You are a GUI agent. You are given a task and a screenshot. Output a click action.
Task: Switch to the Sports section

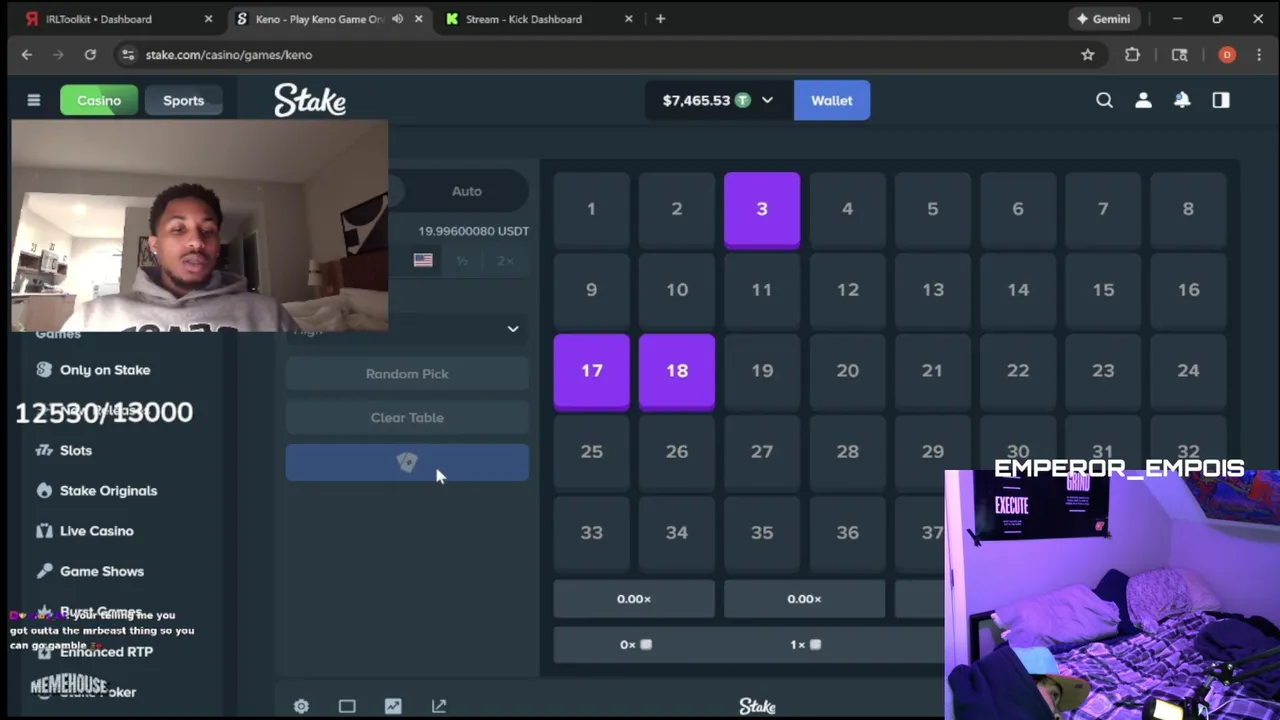click(183, 100)
